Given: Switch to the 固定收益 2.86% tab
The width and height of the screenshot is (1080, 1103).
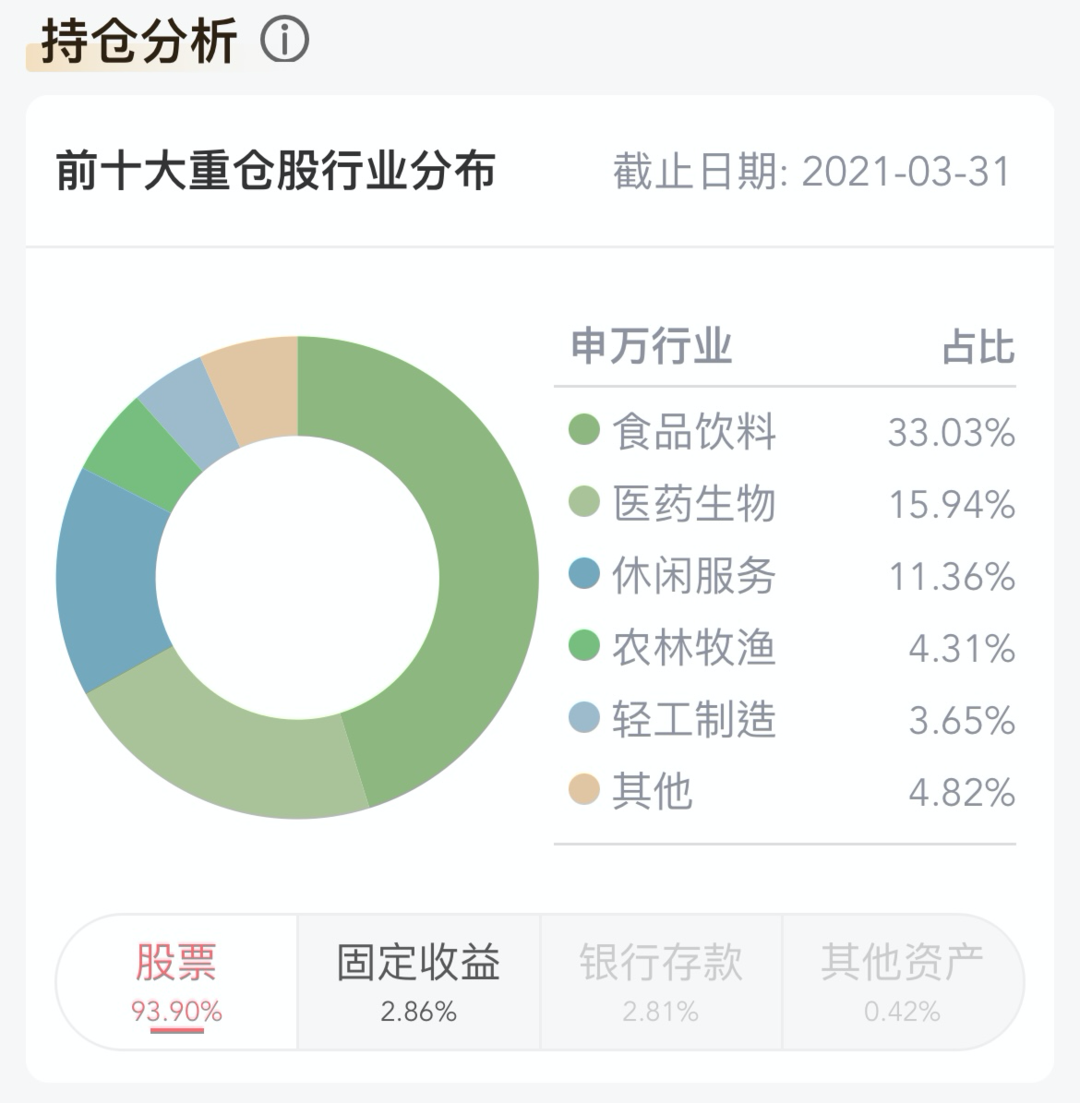Looking at the screenshot, I should (x=419, y=982).
